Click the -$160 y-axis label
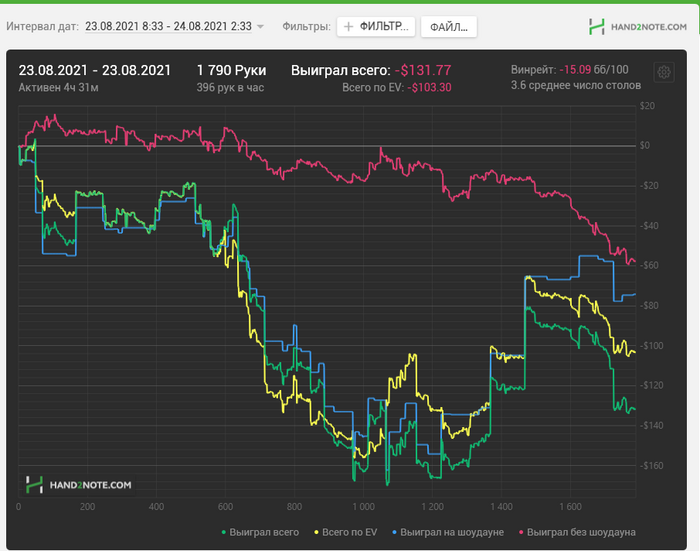This screenshot has width=700, height=551. (651, 466)
